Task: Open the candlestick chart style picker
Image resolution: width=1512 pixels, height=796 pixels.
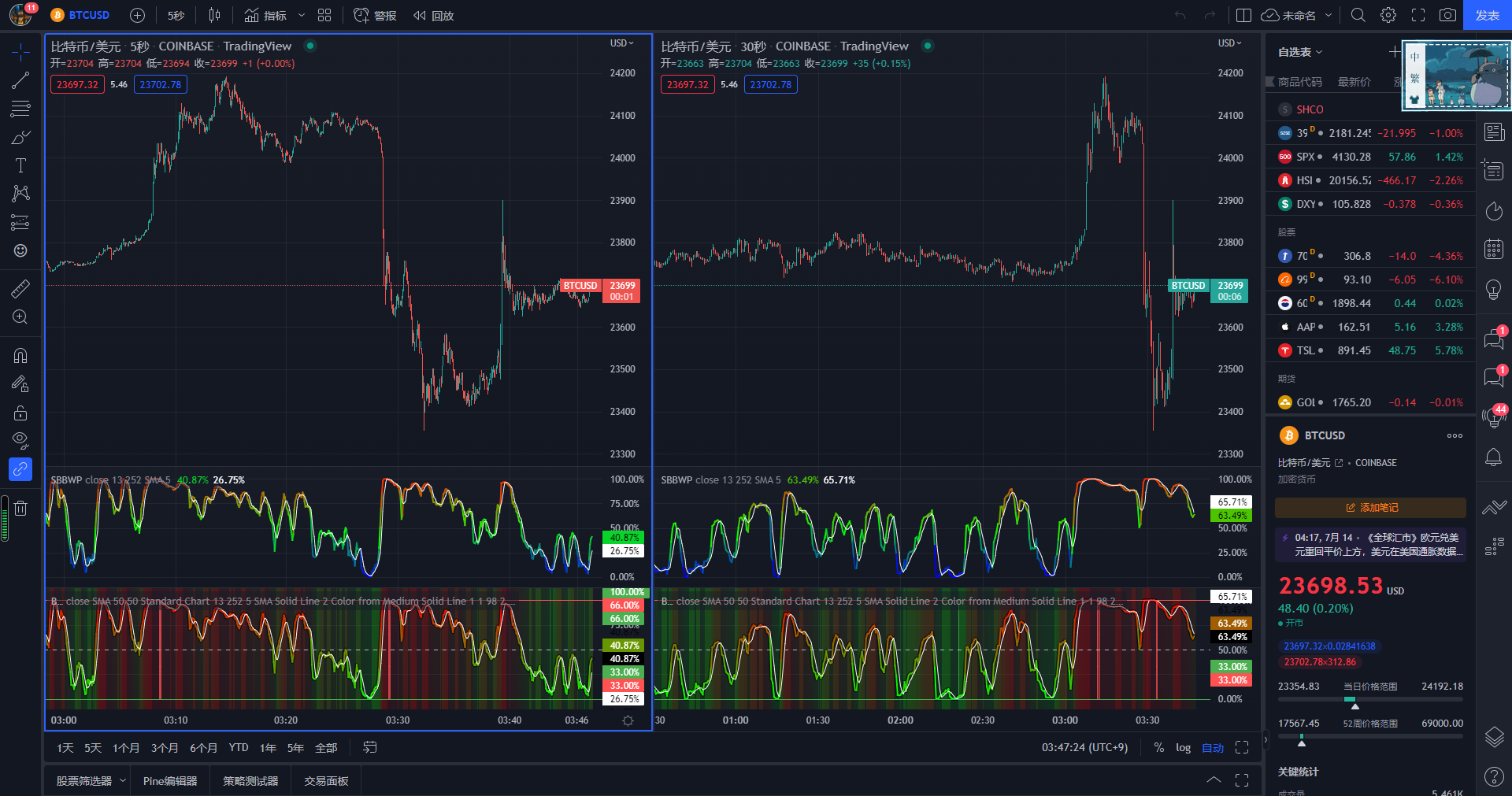Action: click(214, 15)
